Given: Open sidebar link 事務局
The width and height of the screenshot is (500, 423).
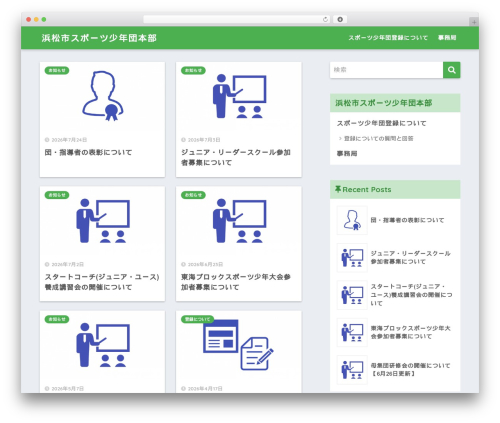Looking at the screenshot, I should click(x=347, y=153).
